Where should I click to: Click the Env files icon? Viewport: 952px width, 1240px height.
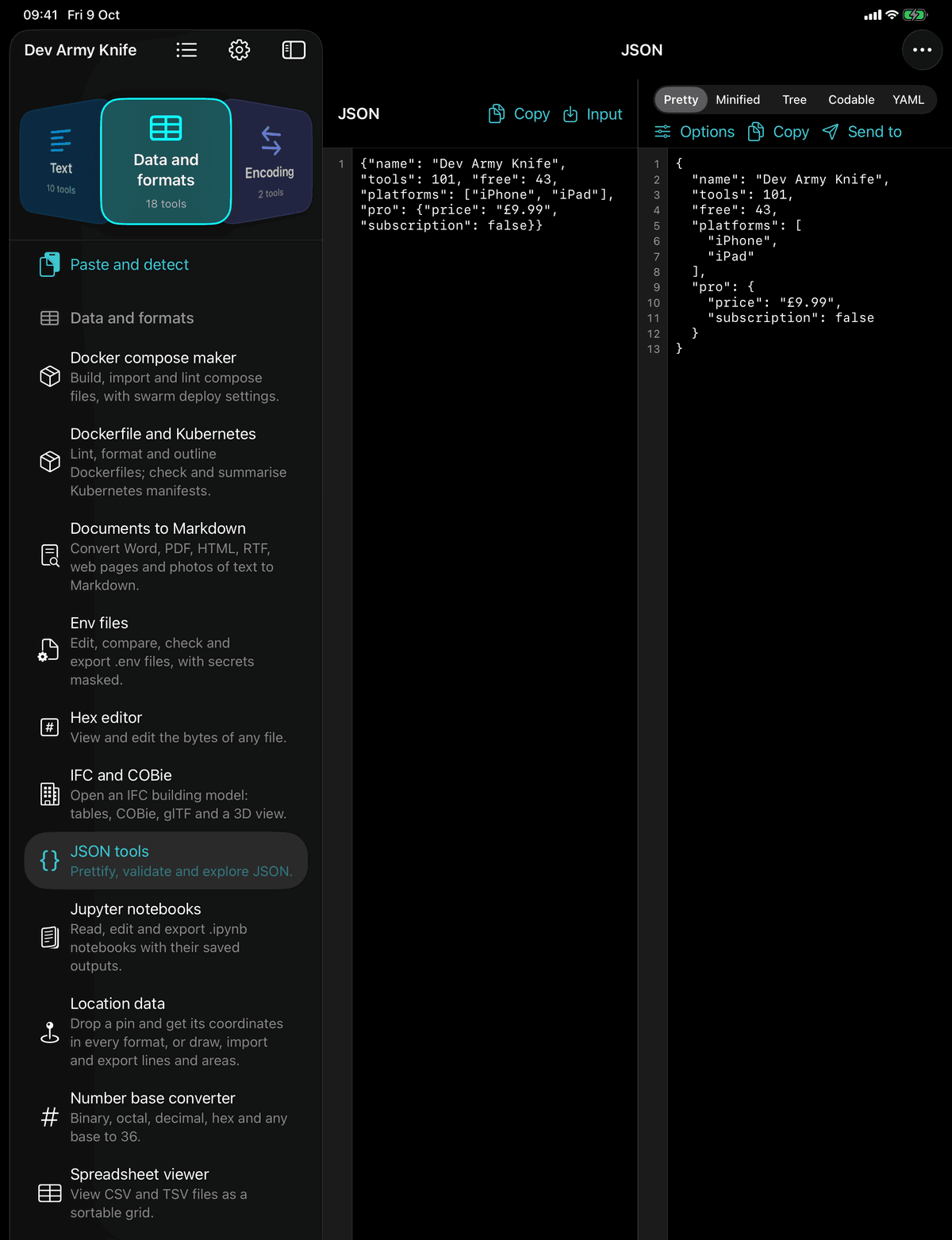49,651
